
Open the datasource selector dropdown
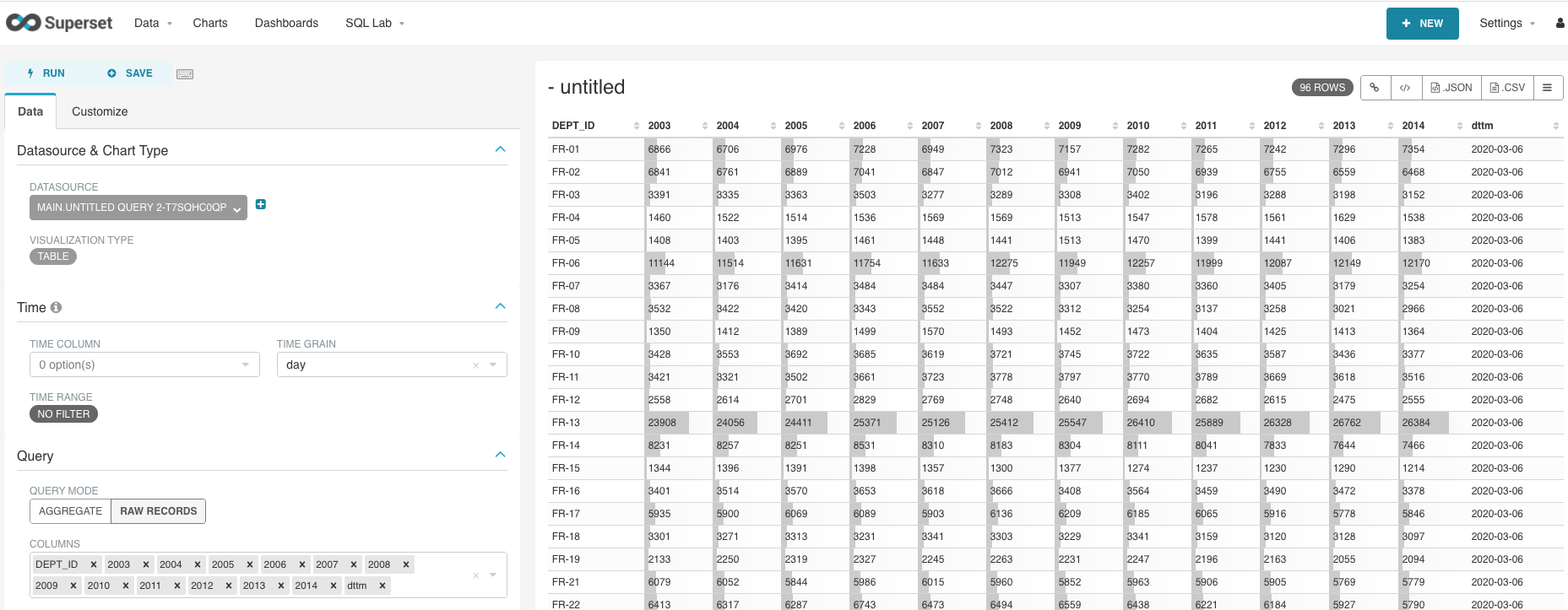pos(138,208)
